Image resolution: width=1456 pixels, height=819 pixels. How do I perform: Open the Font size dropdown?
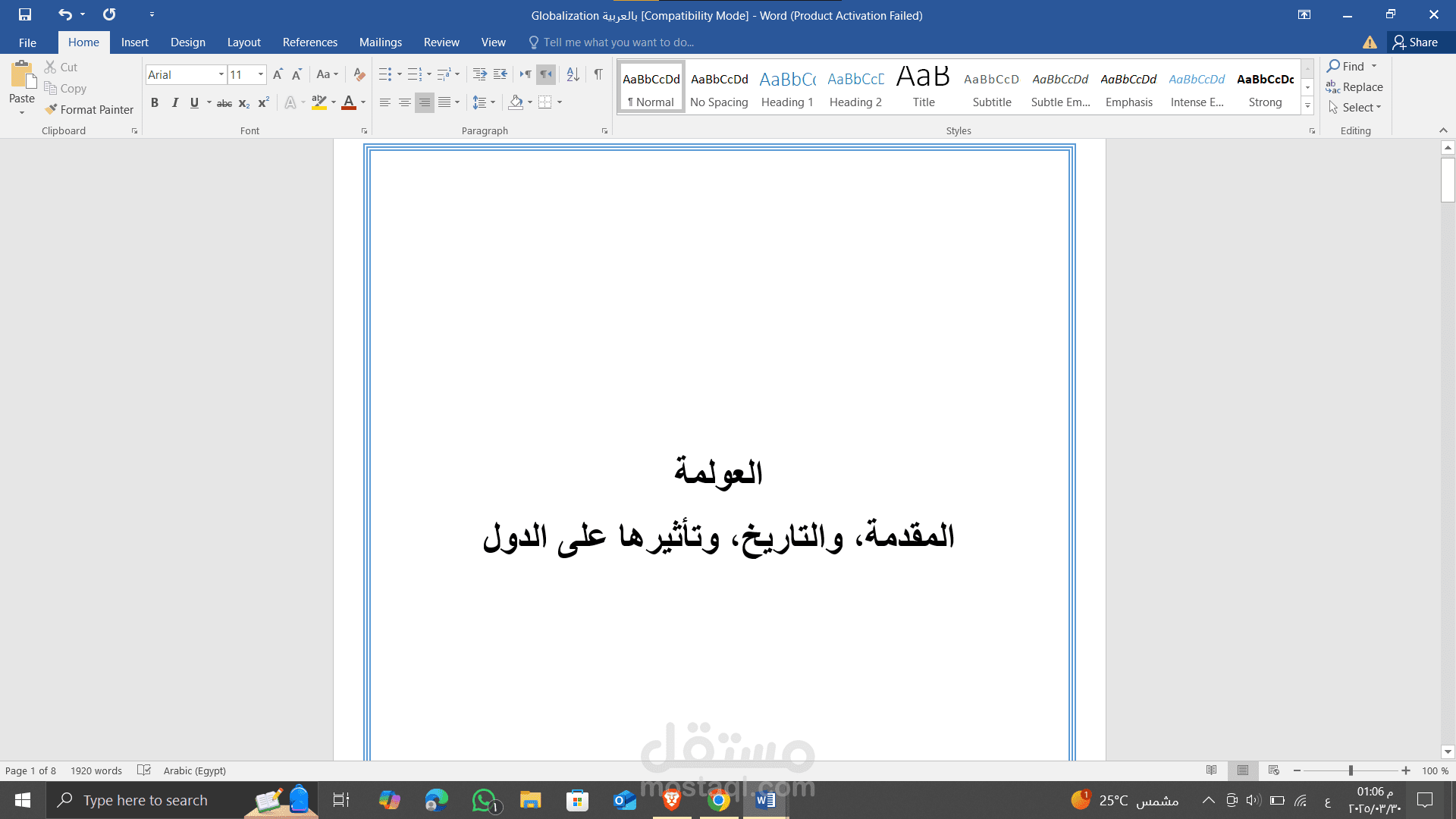(260, 74)
